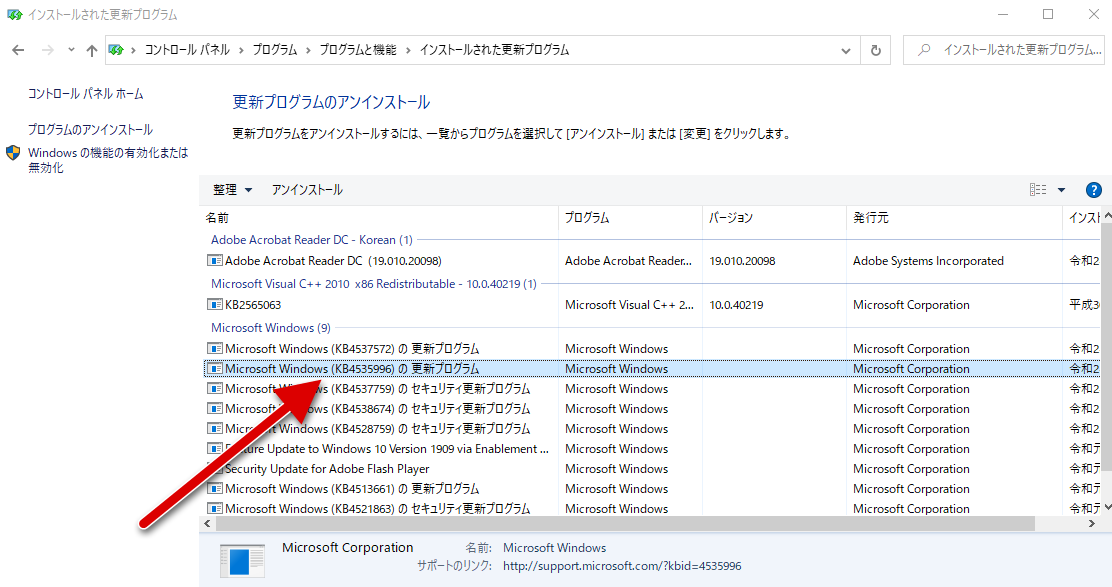This screenshot has height=587, width=1112.
Task: Navigate to コントロール パネル breadcrumb
Action: click(187, 50)
